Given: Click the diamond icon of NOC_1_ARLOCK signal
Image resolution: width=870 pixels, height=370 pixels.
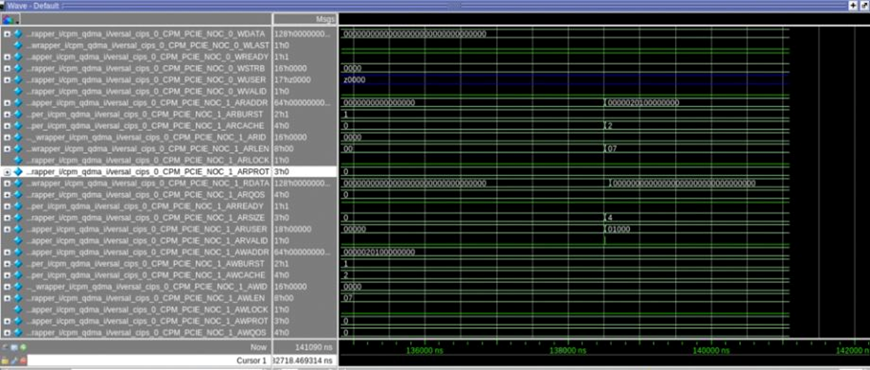Looking at the screenshot, I should click(x=18, y=160).
